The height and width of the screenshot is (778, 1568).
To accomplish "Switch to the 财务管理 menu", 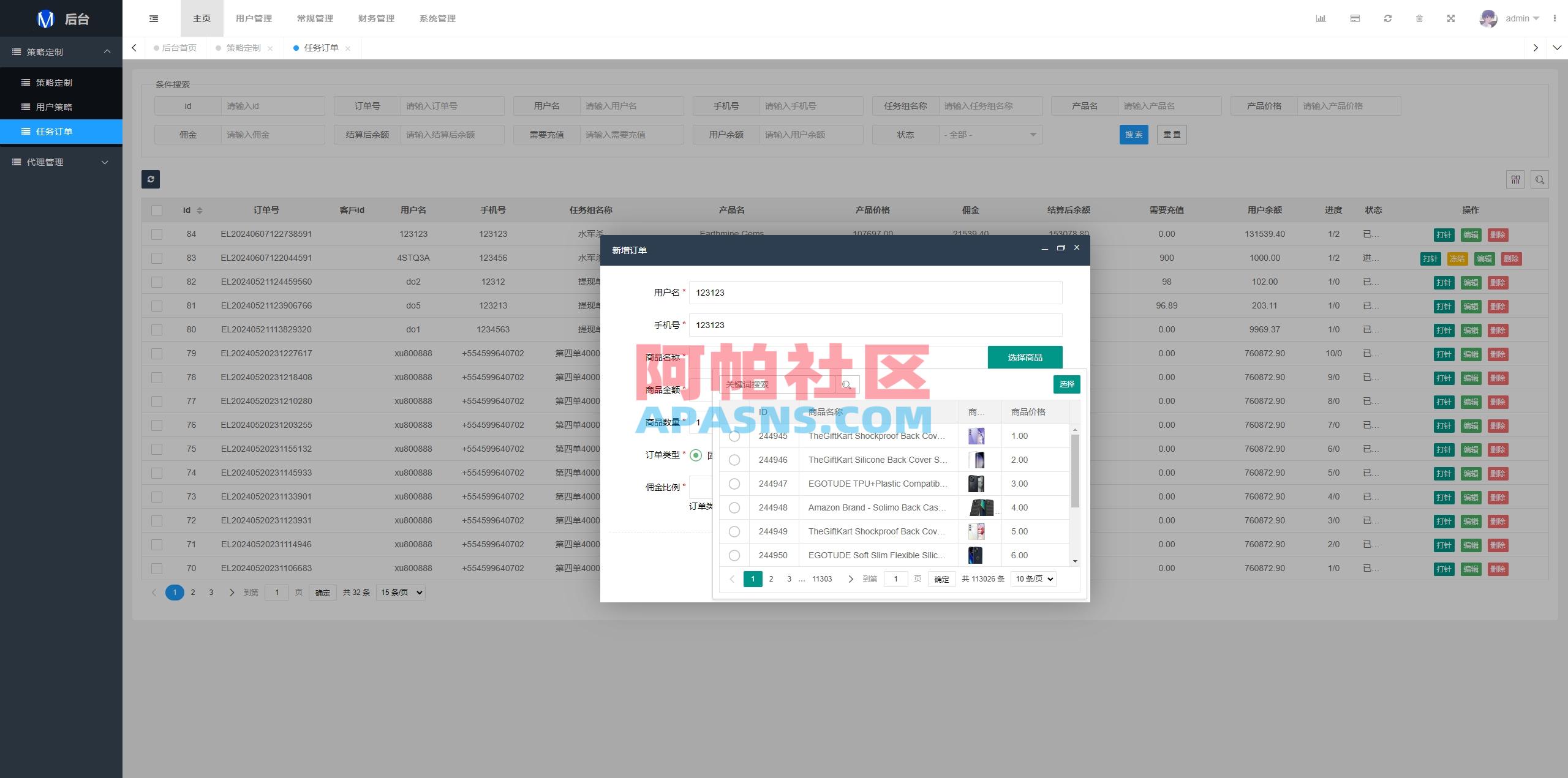I will [375, 18].
